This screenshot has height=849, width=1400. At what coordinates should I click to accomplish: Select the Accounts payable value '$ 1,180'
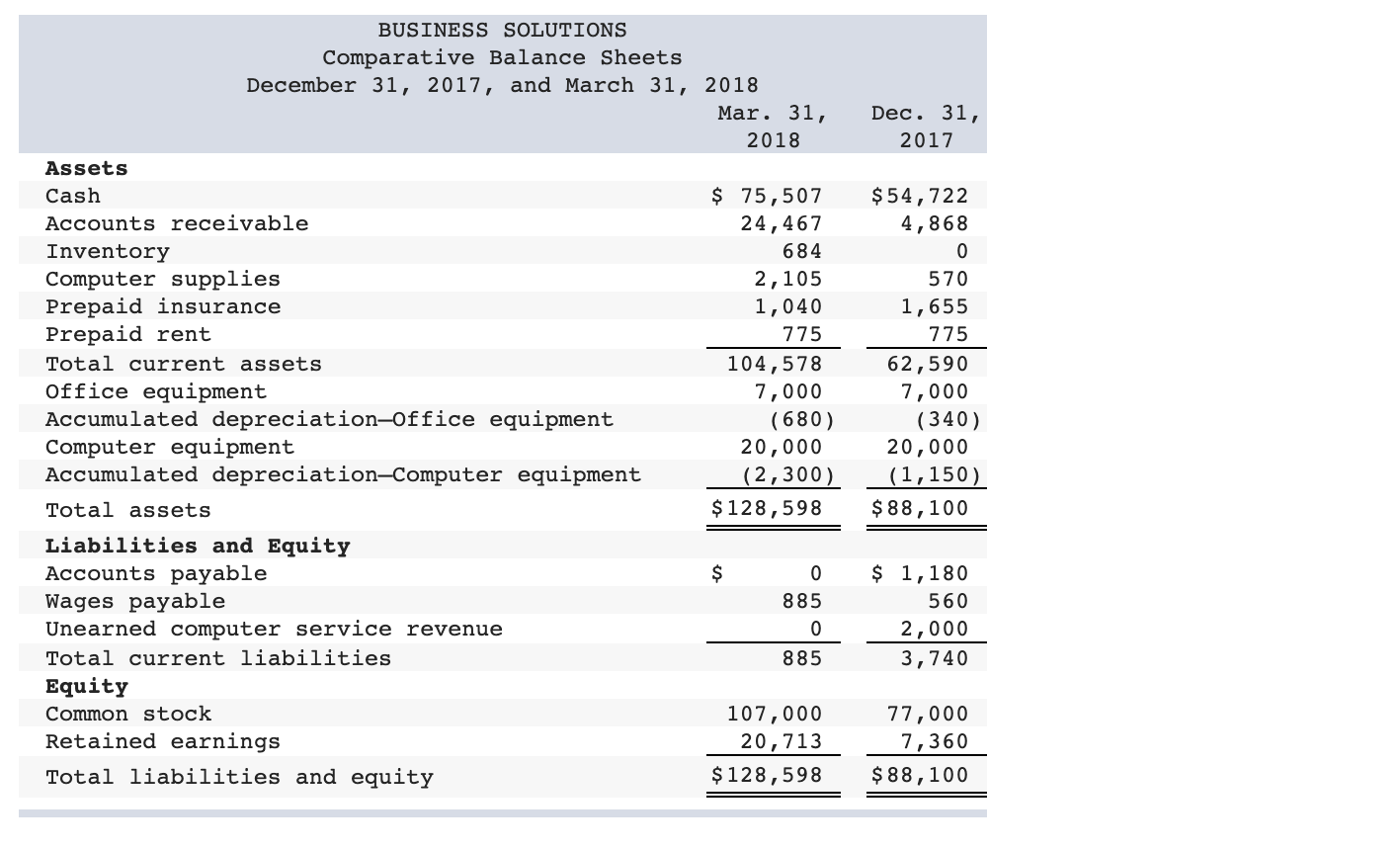coord(920,573)
